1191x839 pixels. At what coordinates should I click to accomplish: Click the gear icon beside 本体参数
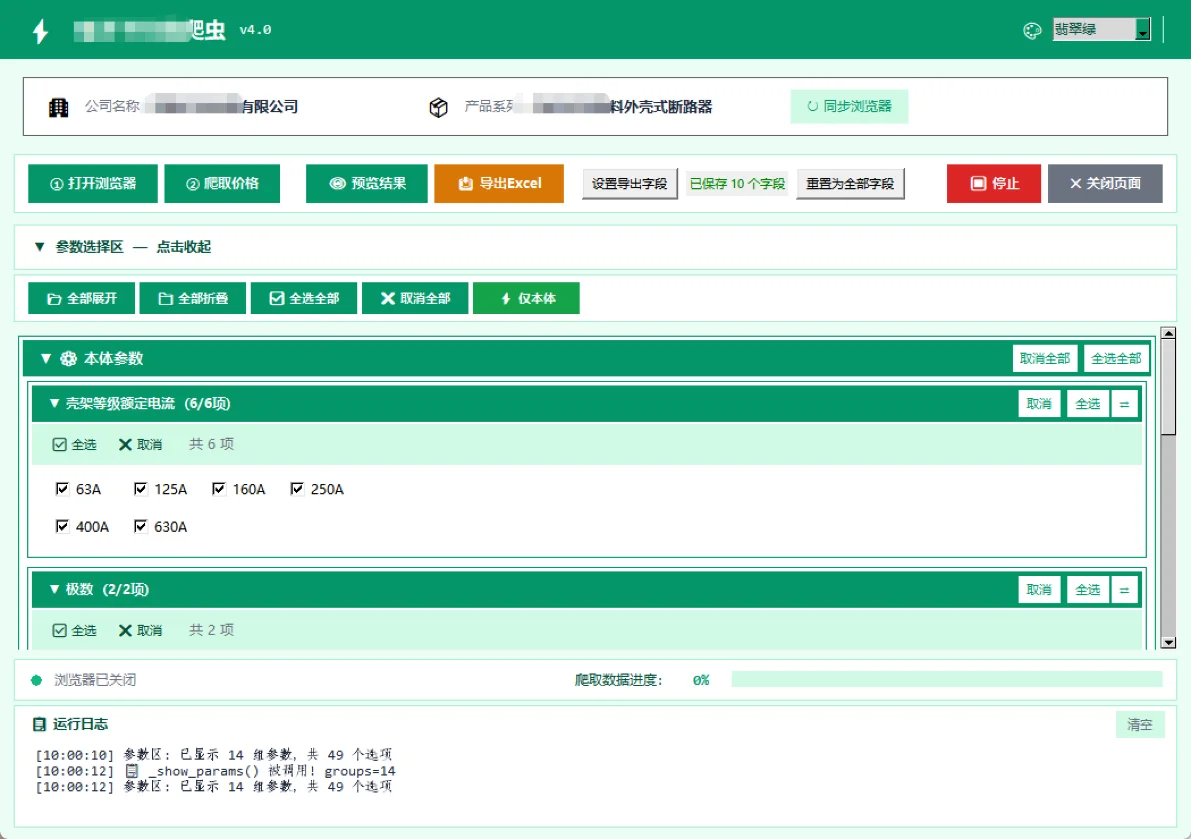click(x=68, y=358)
